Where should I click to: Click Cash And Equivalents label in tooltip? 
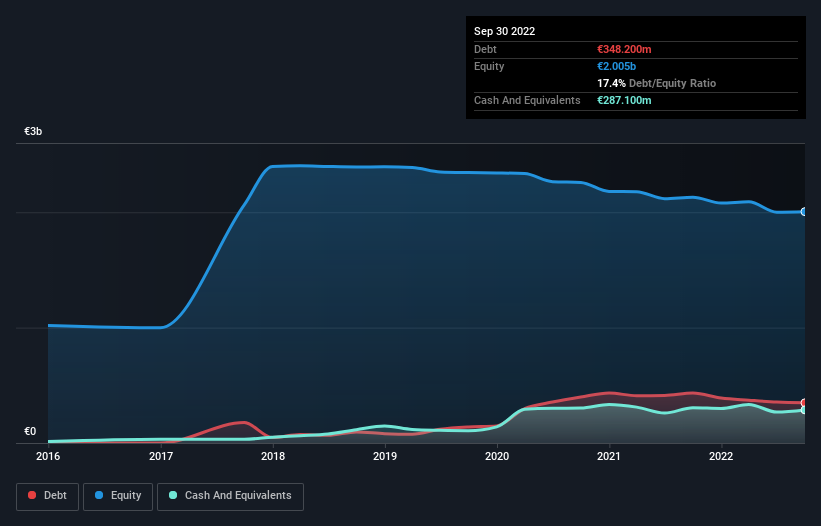(x=527, y=100)
